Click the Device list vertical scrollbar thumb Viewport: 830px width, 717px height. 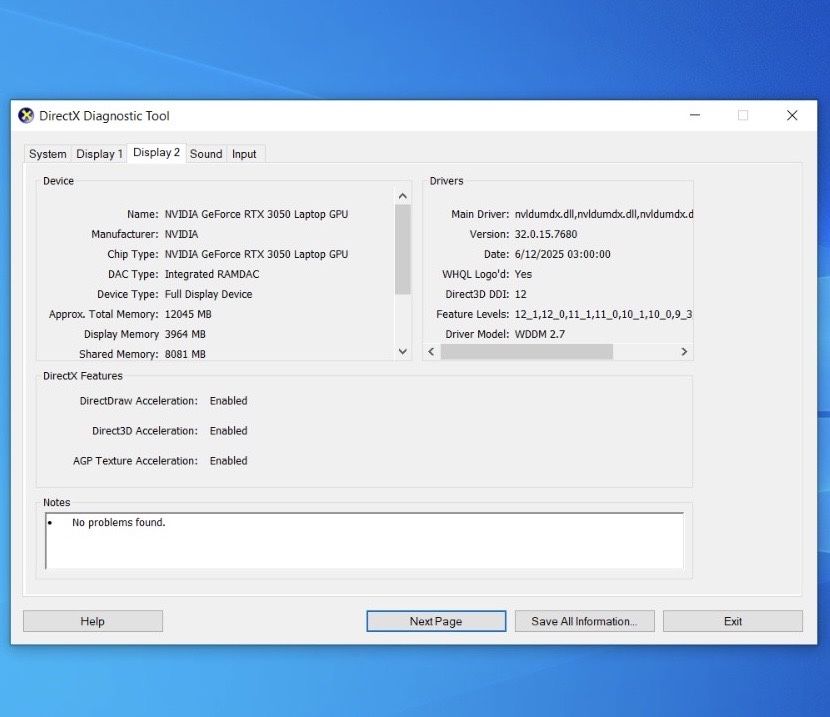tap(403, 249)
